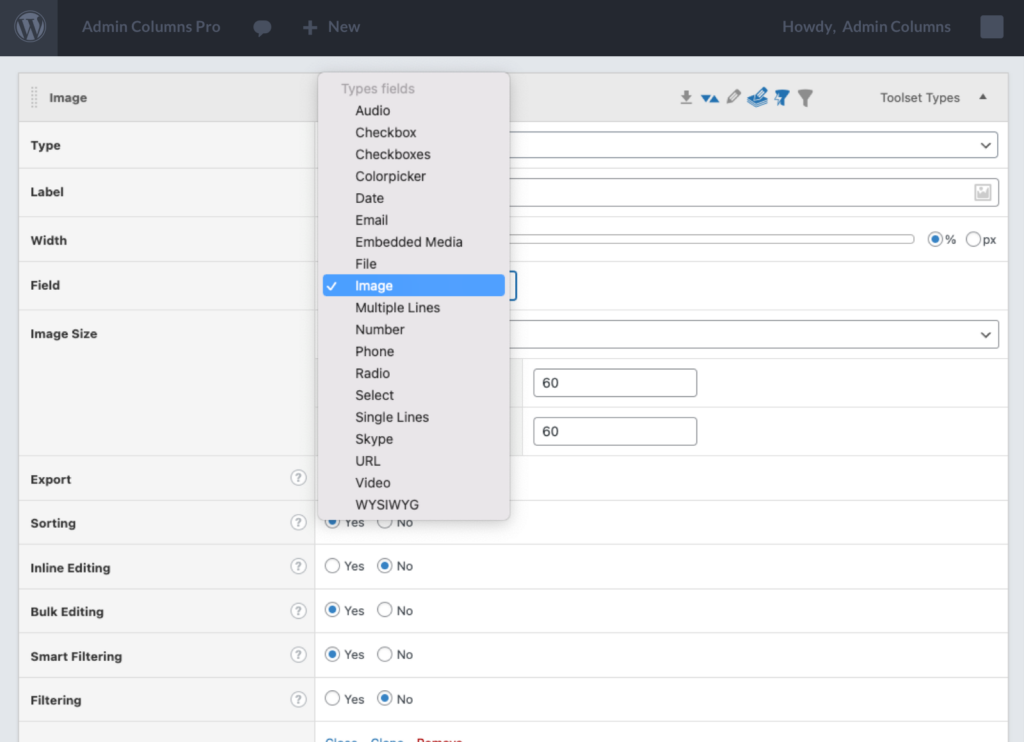This screenshot has height=742, width=1024.
Task: Select the checked Image field option
Action: pyautogui.click(x=413, y=285)
